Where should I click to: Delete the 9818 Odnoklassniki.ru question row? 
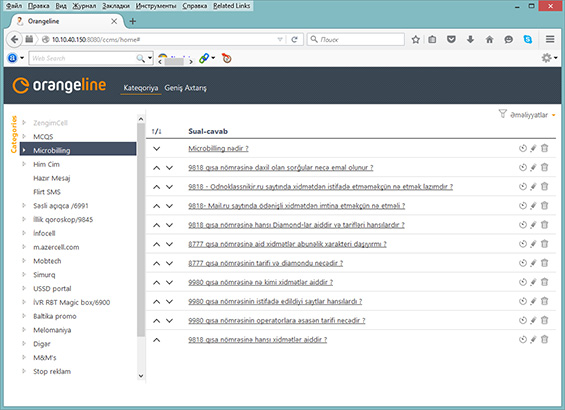tap(544, 186)
